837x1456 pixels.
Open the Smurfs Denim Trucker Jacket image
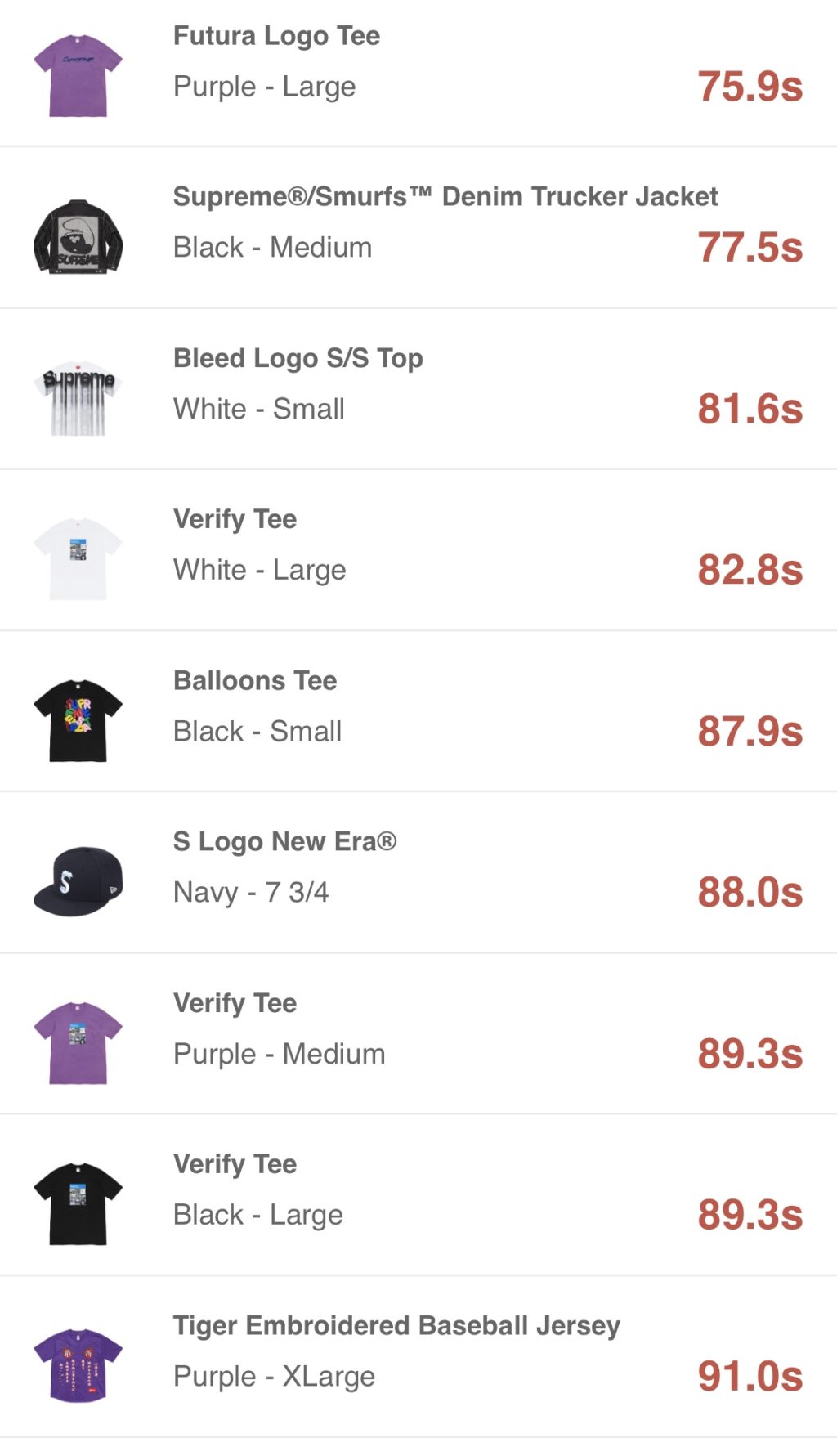pyautogui.click(x=78, y=236)
